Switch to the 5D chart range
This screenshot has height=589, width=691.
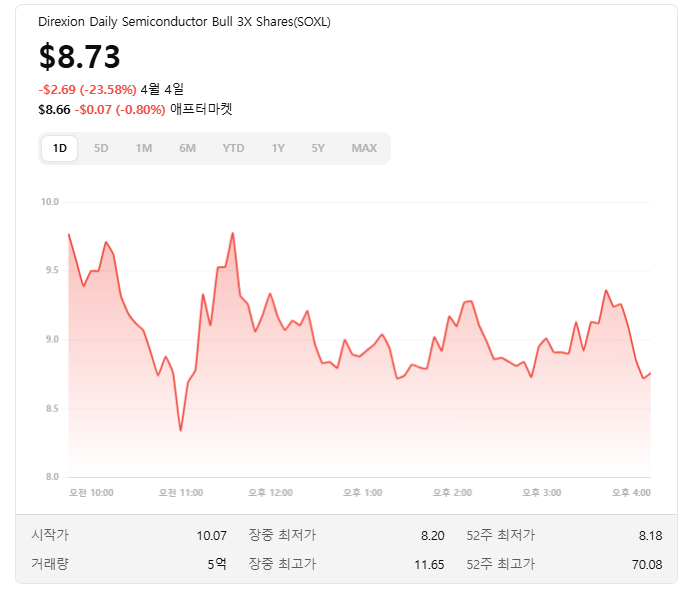pos(101,148)
